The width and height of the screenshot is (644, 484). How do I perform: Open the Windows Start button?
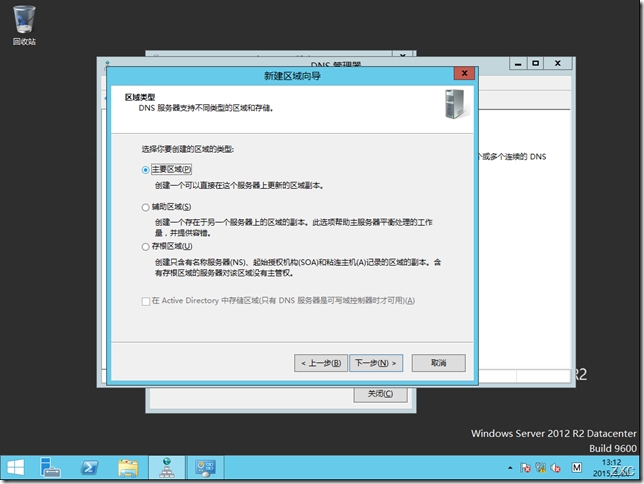(15, 467)
